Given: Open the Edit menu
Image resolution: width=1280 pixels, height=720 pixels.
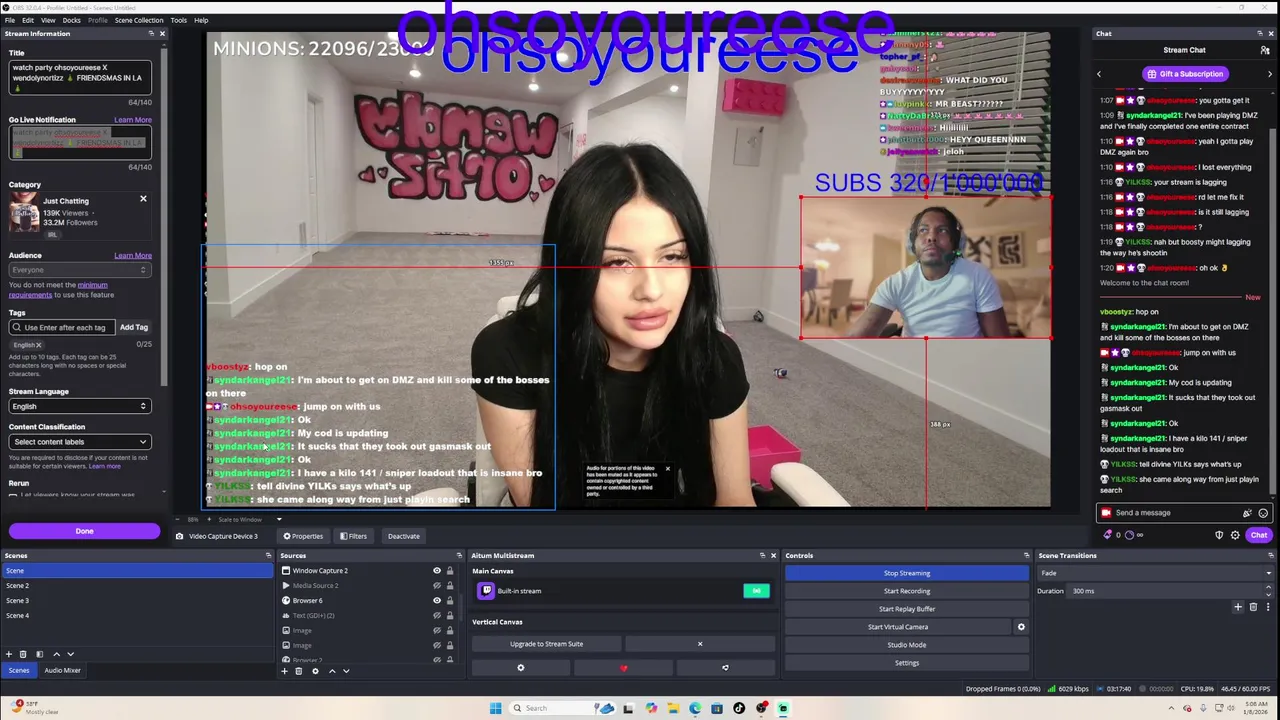Looking at the screenshot, I should pyautogui.click(x=28, y=20).
